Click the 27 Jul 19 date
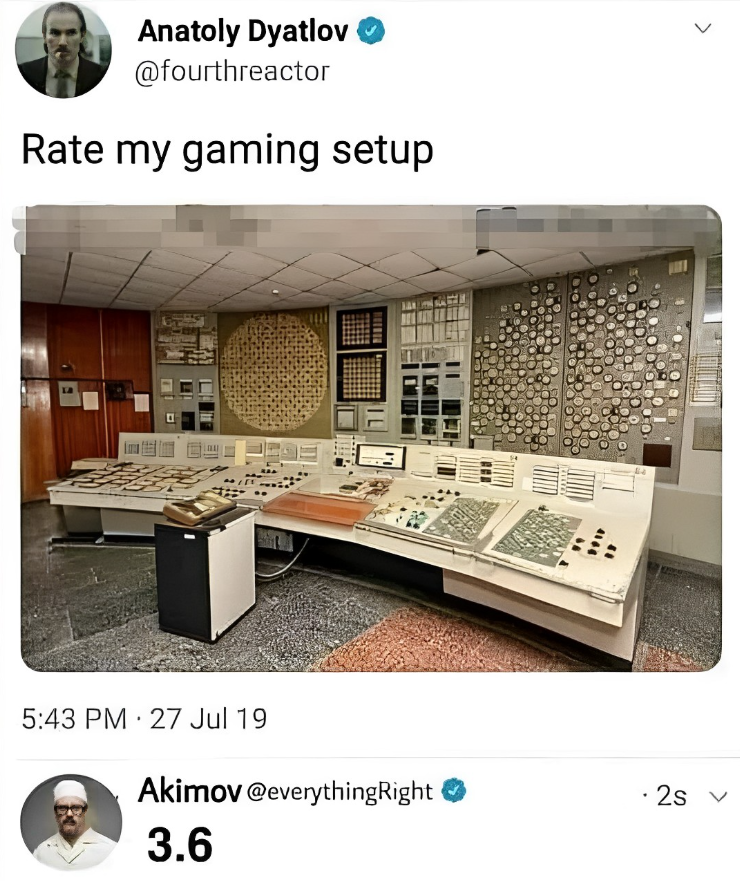This screenshot has width=740, height=881. pyautogui.click(x=208, y=719)
